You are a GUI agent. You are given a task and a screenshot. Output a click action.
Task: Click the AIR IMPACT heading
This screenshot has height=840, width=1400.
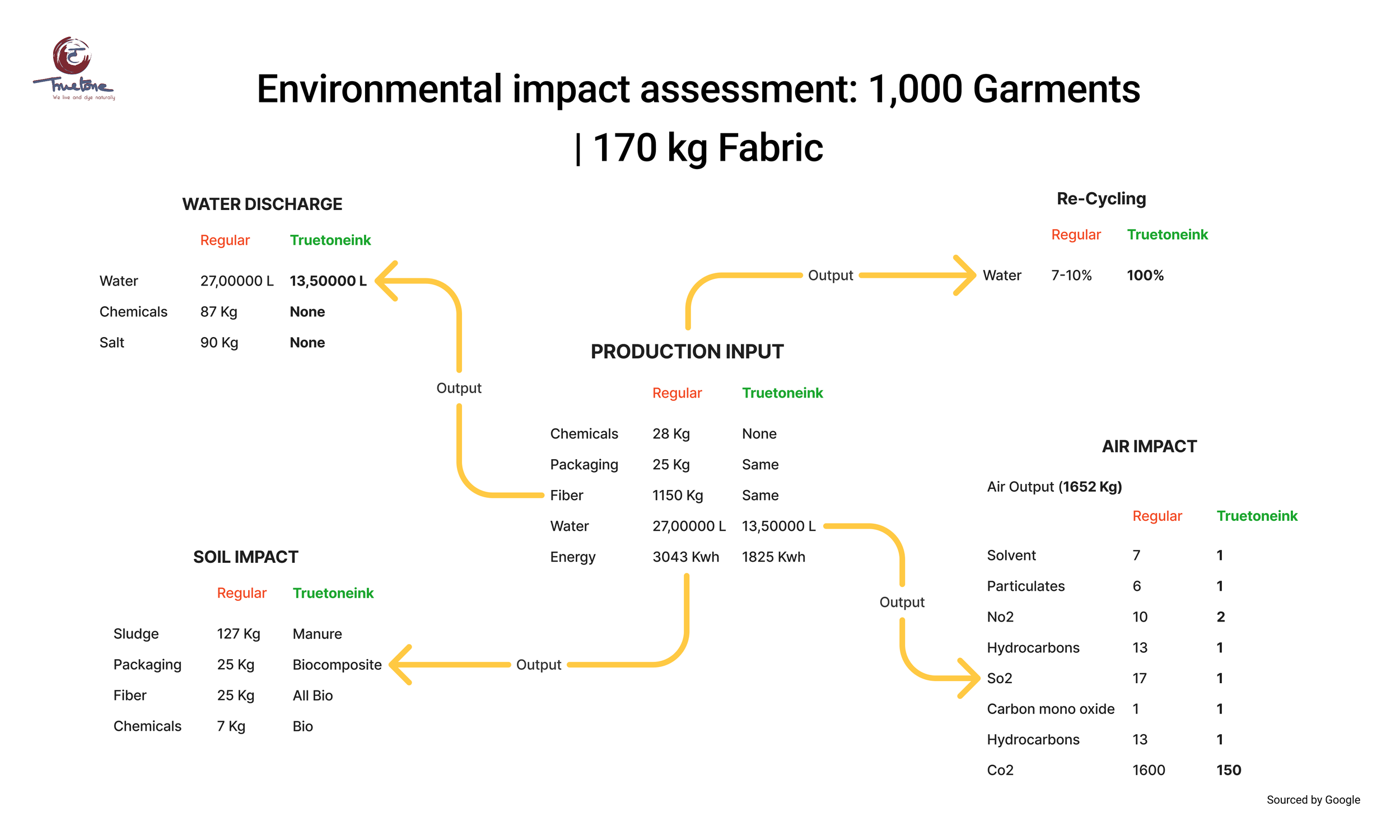[x=1149, y=446]
